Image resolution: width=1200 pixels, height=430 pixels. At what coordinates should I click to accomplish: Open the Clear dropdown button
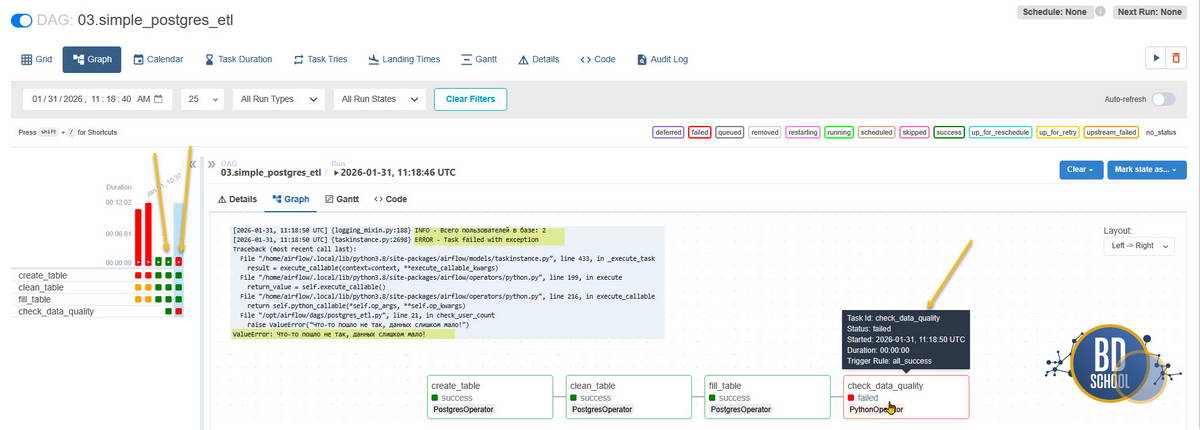(1080, 170)
